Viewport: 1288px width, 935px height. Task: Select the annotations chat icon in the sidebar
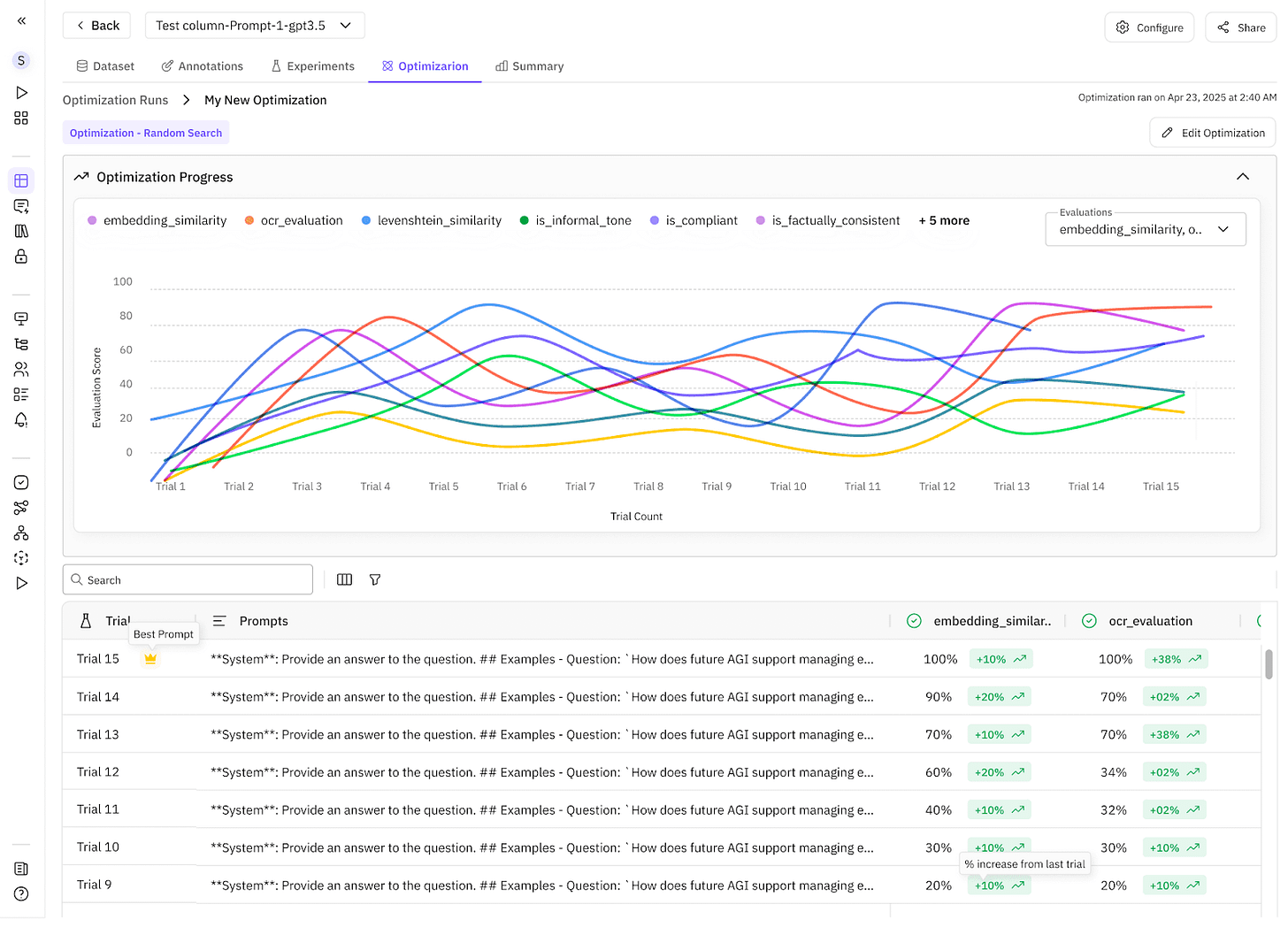[20, 205]
